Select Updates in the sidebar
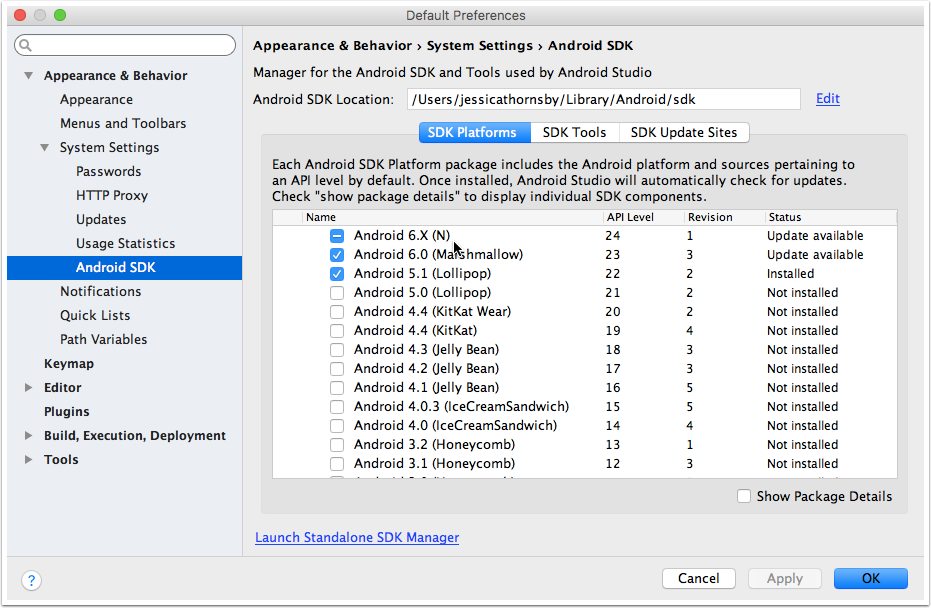Viewport: 931px width, 608px height. point(101,220)
